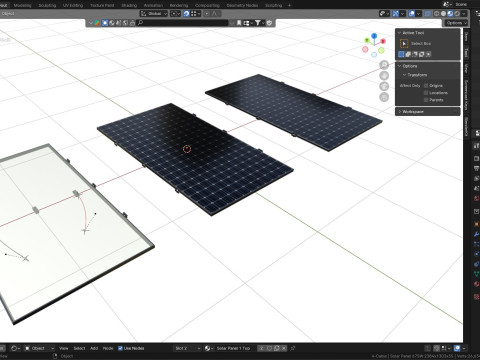Screen dimensions: 480x360
Task: Collapse the Active Tool panel
Action: point(399,33)
